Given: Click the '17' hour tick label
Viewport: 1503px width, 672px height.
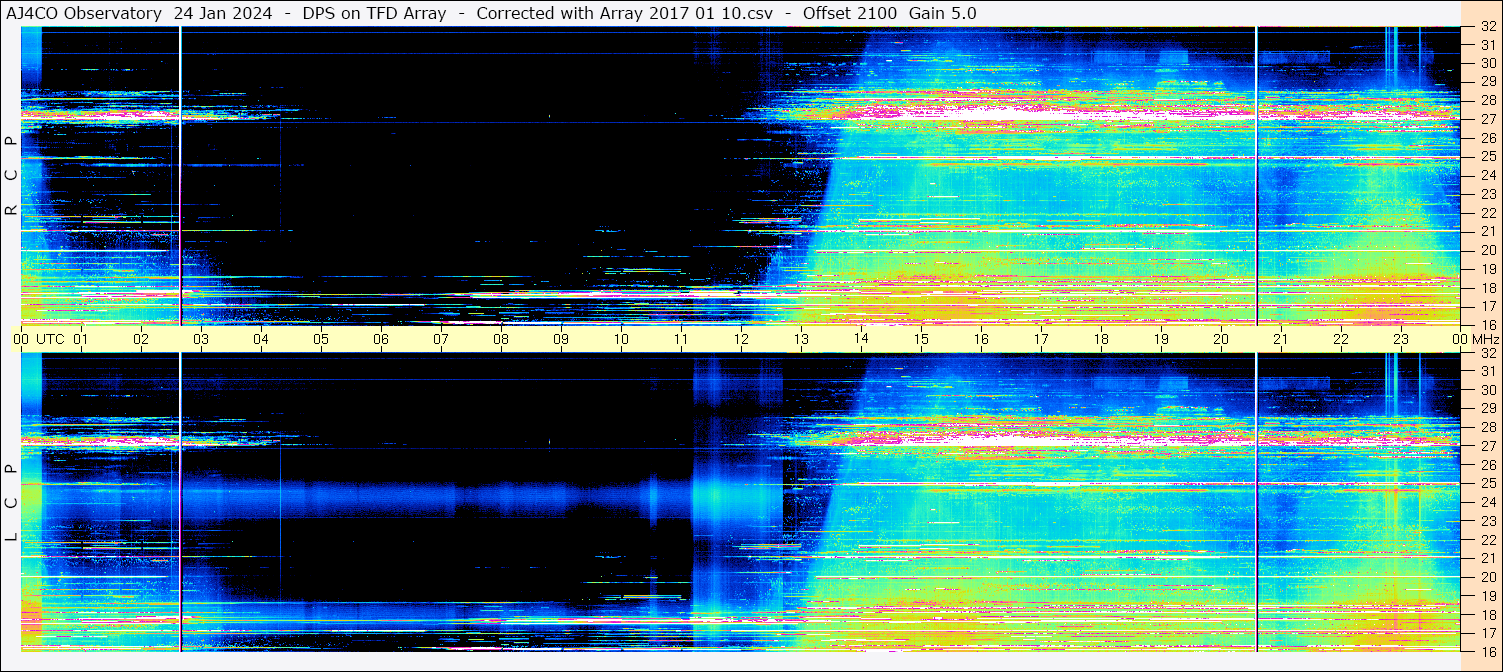Looking at the screenshot, I should [1041, 339].
